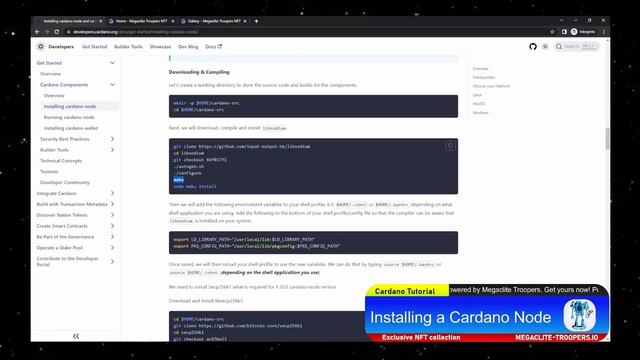Click the Megaclite Troopers robot thumbnail
The height and width of the screenshot is (360, 640).
(580, 315)
